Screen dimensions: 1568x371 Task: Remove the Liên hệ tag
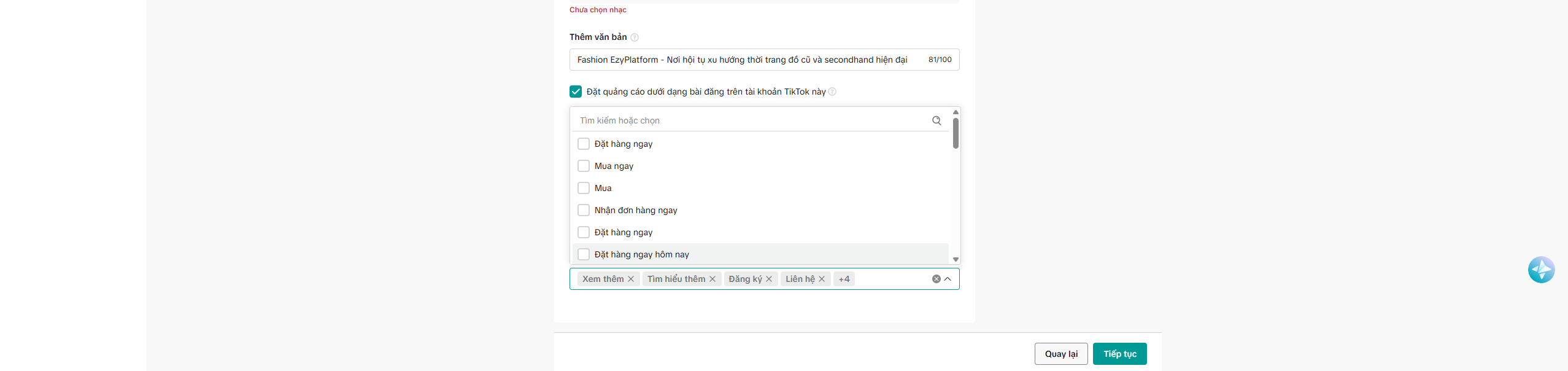pyautogui.click(x=822, y=279)
